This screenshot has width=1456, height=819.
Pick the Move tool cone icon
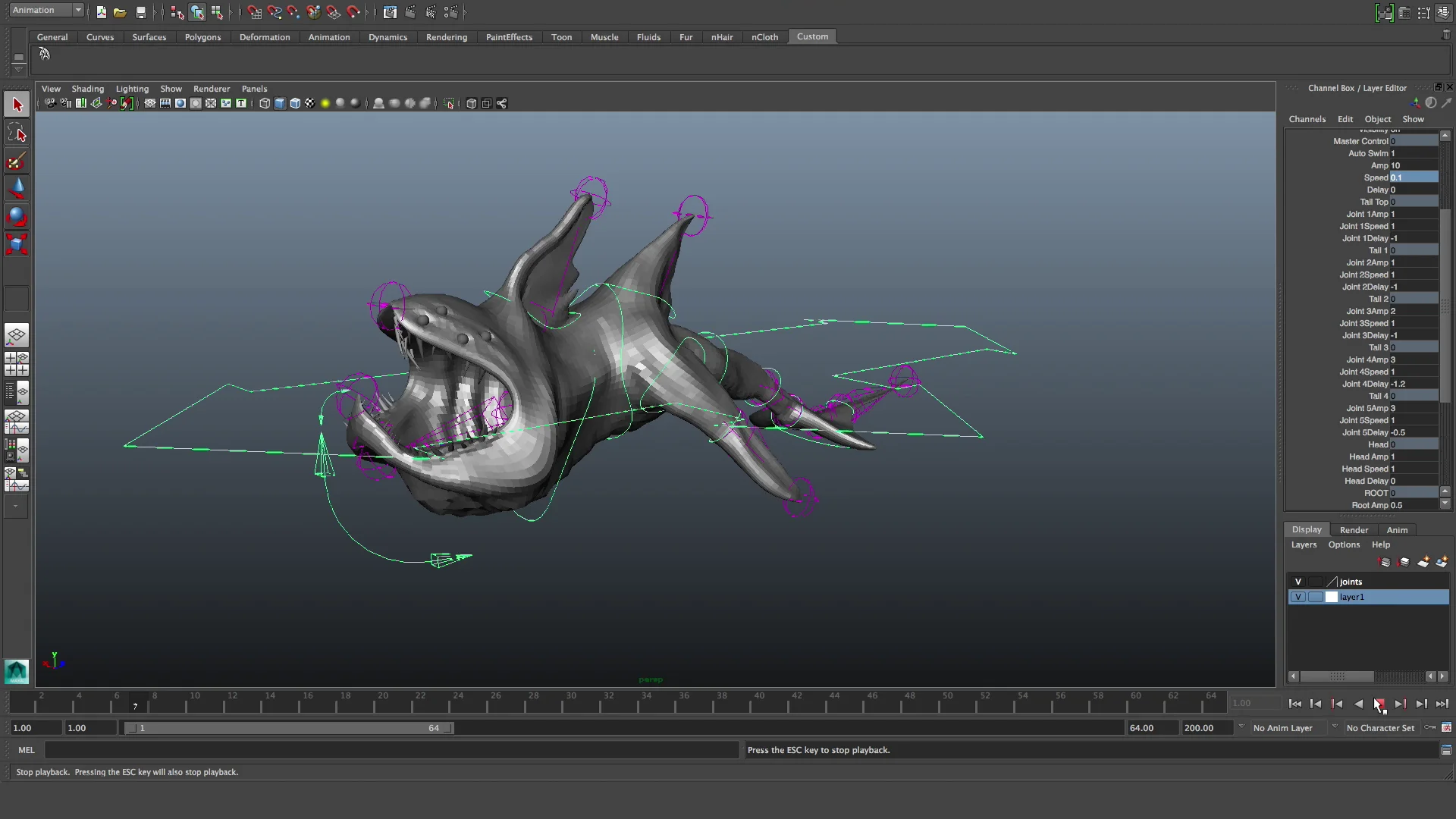(17, 189)
